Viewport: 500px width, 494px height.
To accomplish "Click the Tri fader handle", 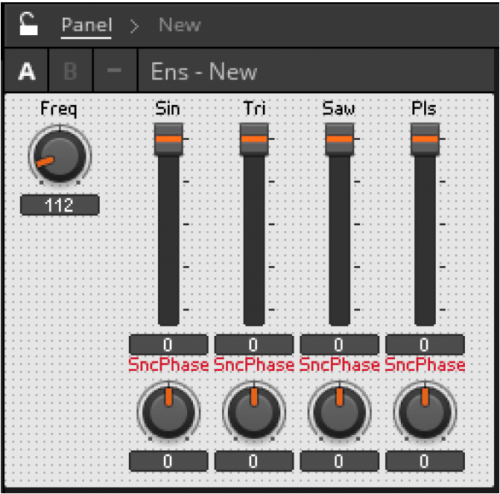I will [254, 139].
